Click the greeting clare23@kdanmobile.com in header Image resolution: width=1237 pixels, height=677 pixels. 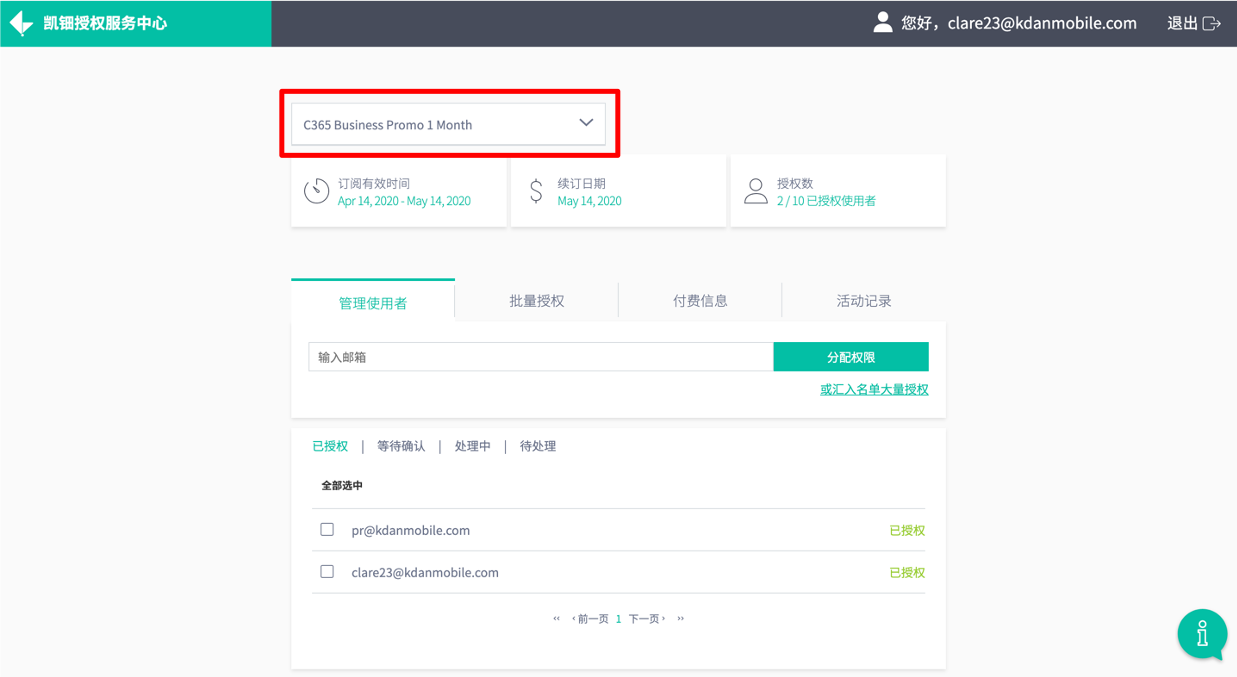click(1019, 23)
